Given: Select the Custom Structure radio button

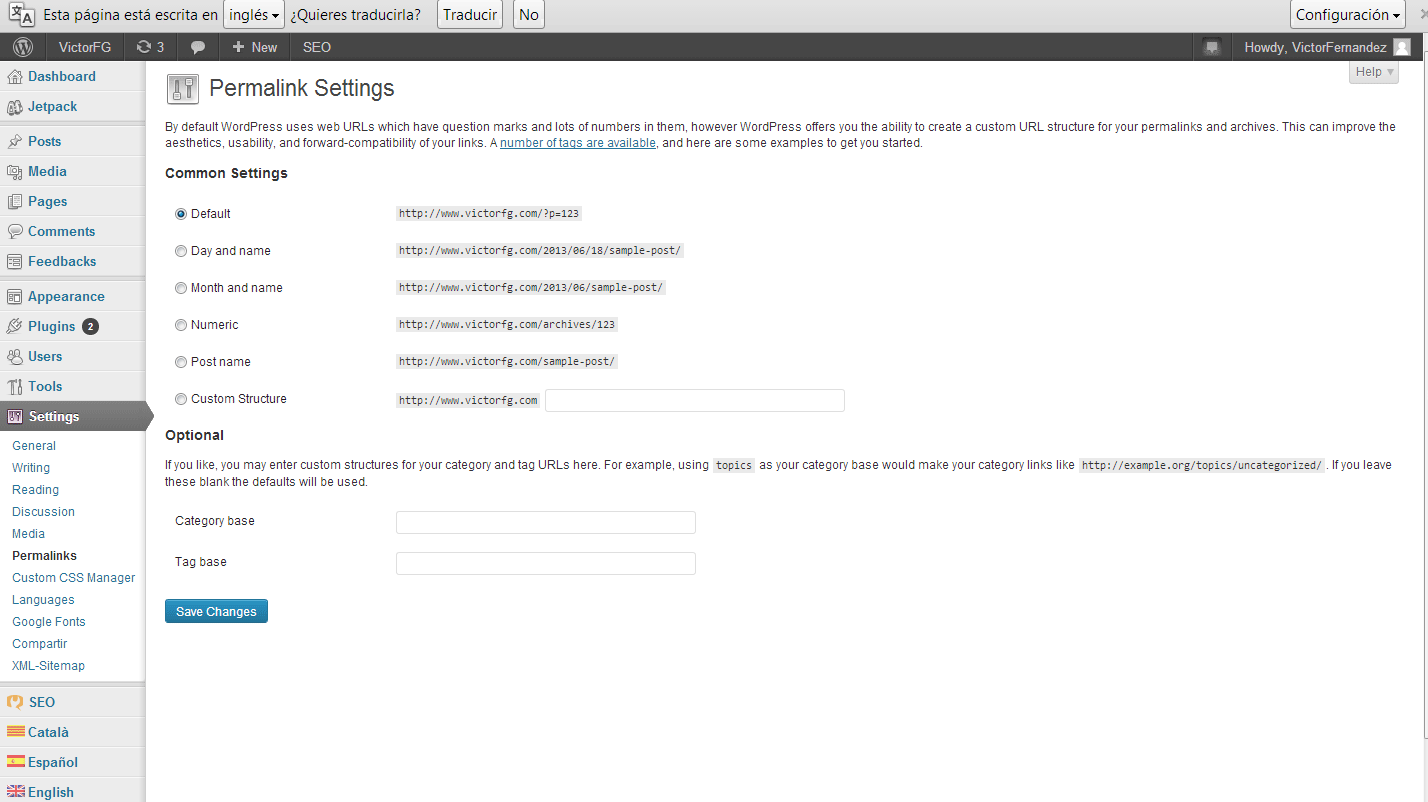Looking at the screenshot, I should [x=181, y=399].
